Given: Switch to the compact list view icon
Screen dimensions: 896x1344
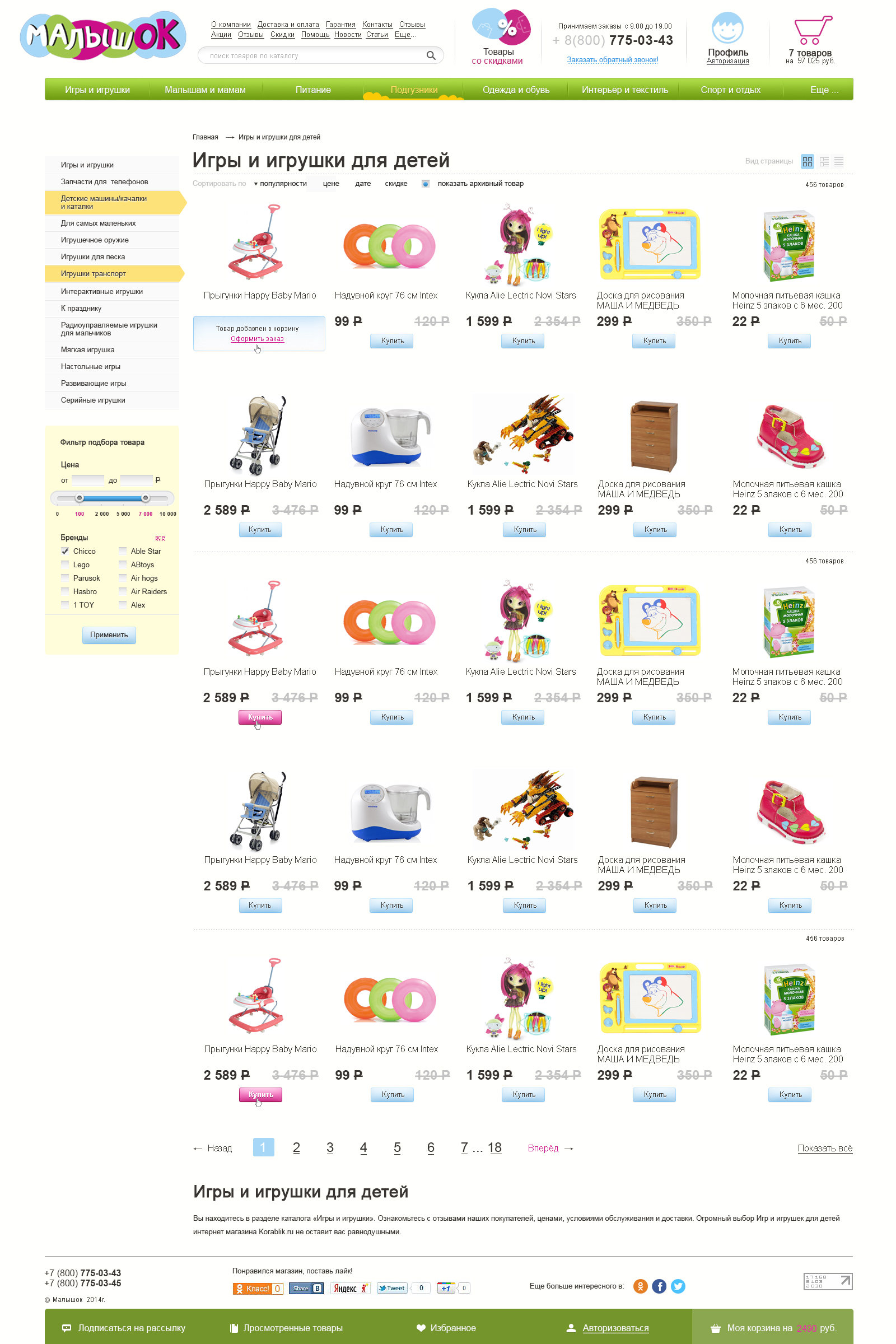Looking at the screenshot, I should coord(838,162).
